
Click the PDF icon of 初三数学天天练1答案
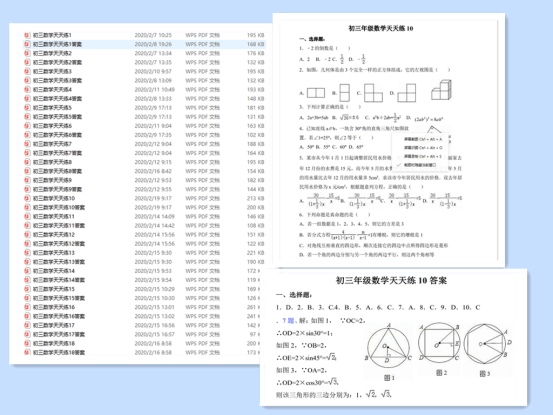click(27, 44)
